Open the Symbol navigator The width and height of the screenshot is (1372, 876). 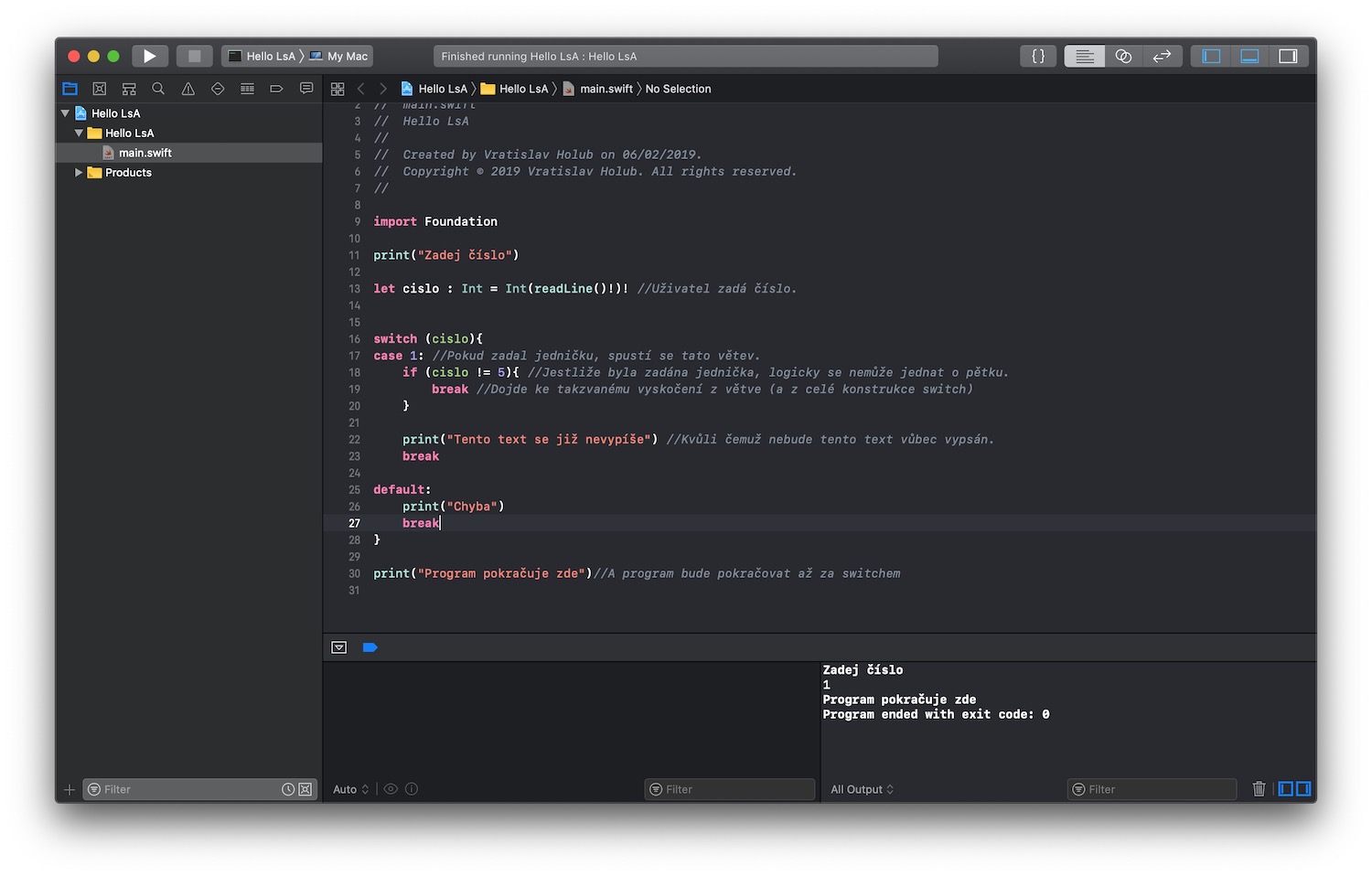(129, 89)
